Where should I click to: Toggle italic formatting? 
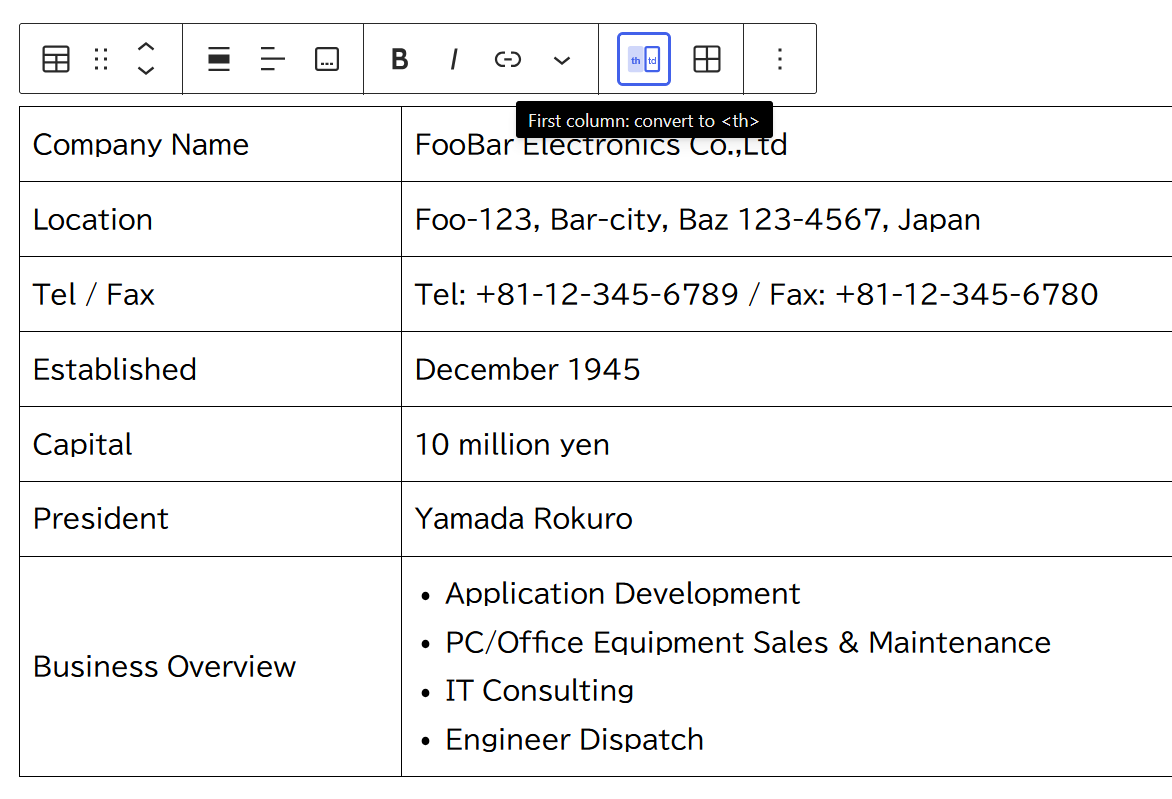(454, 59)
